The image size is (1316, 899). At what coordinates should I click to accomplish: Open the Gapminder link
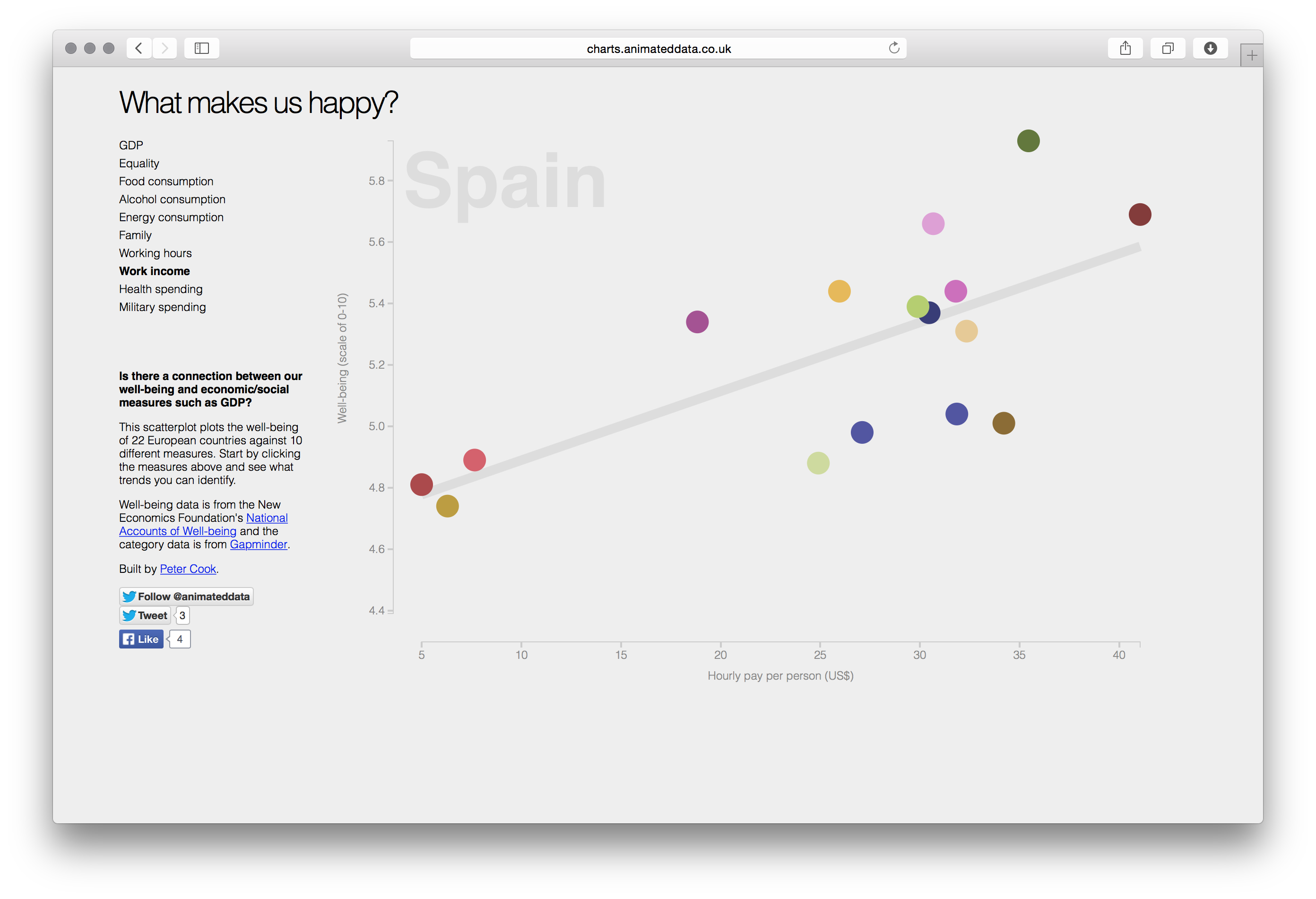coord(258,545)
